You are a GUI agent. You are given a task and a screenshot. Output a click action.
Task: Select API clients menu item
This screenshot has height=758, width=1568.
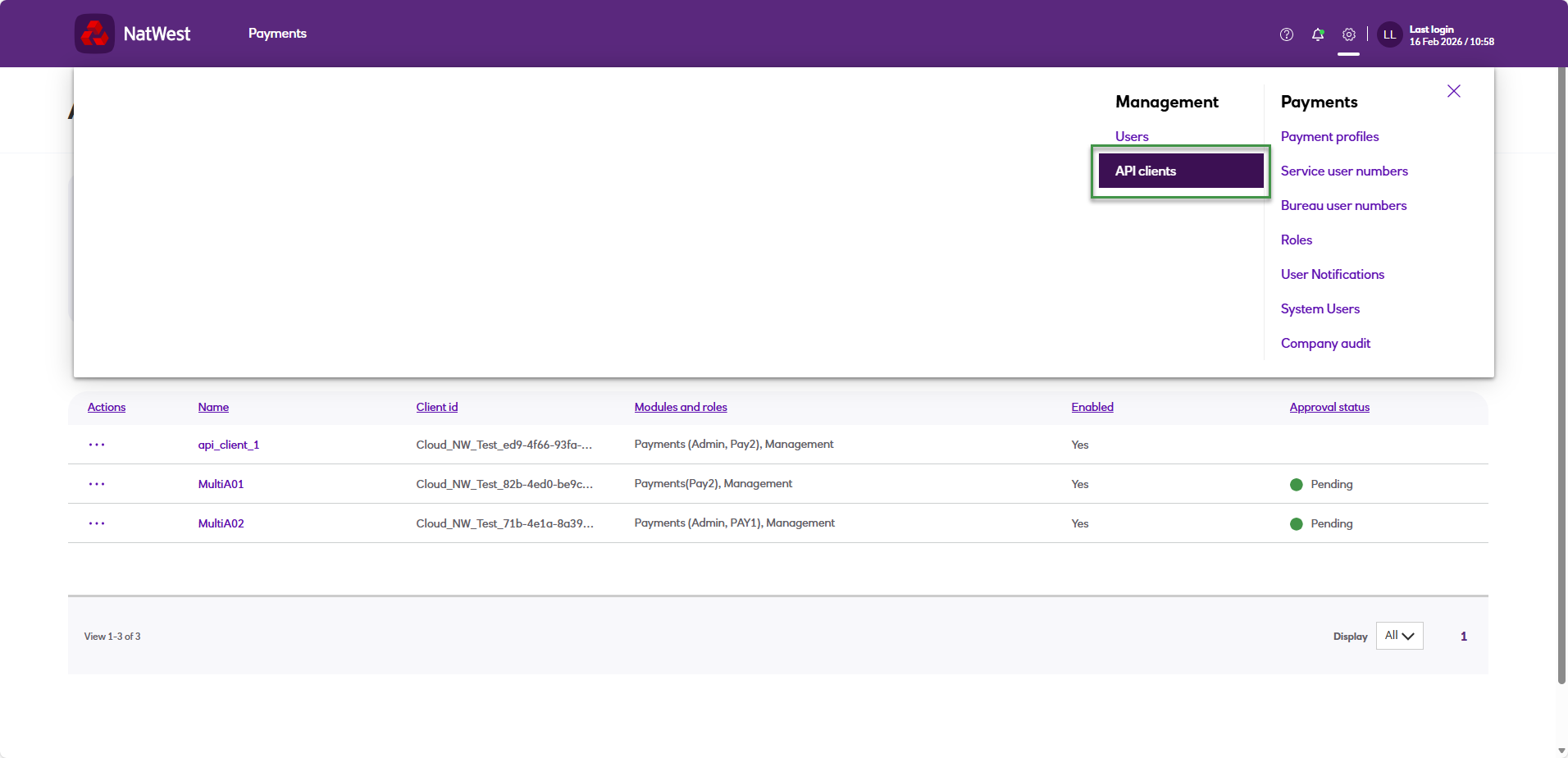1181,171
